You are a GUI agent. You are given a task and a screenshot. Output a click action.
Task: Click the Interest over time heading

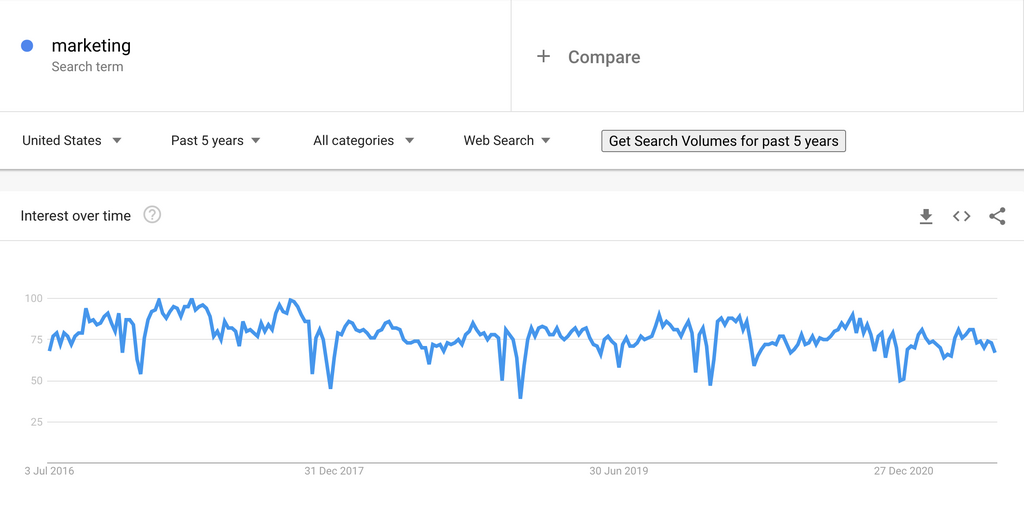[76, 216]
